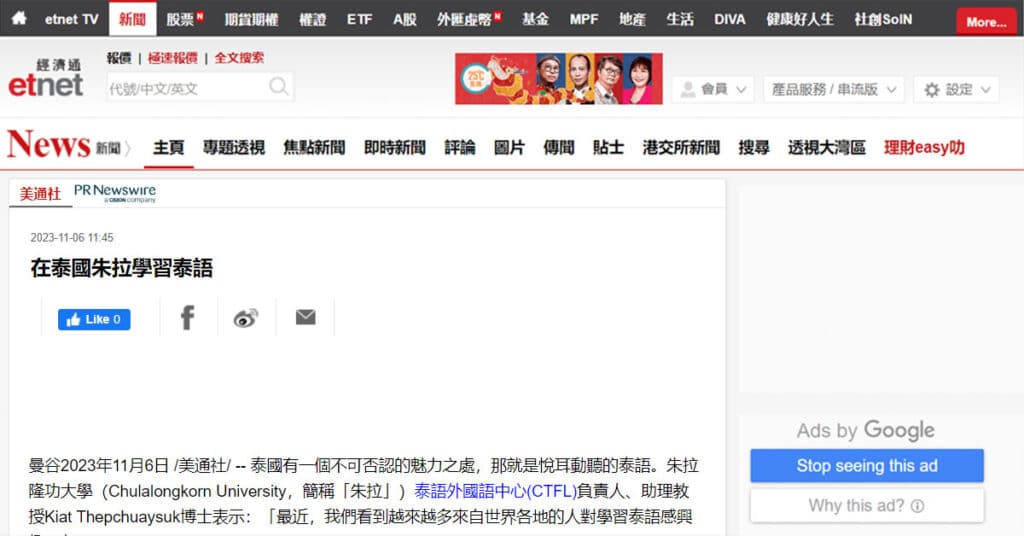1024x536 pixels.
Task: Open the More... menu button
Action: [x=986, y=22]
